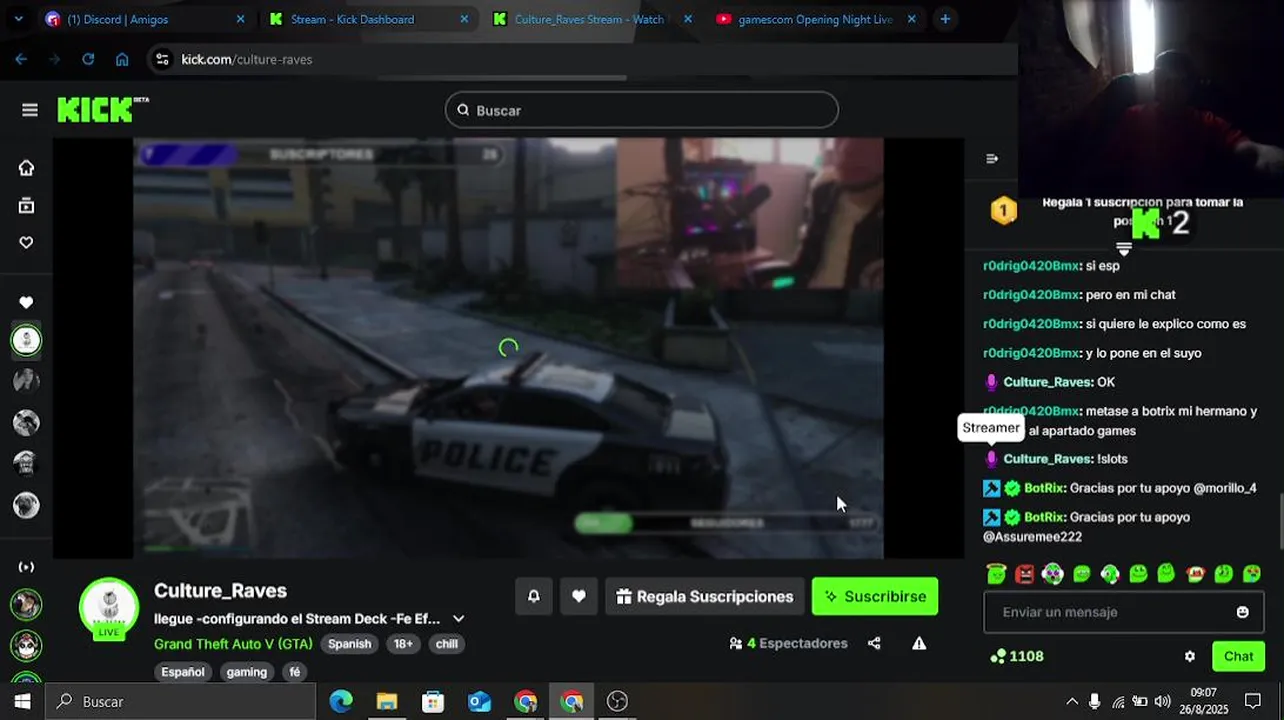Toggle stream notifications bell

click(x=533, y=596)
